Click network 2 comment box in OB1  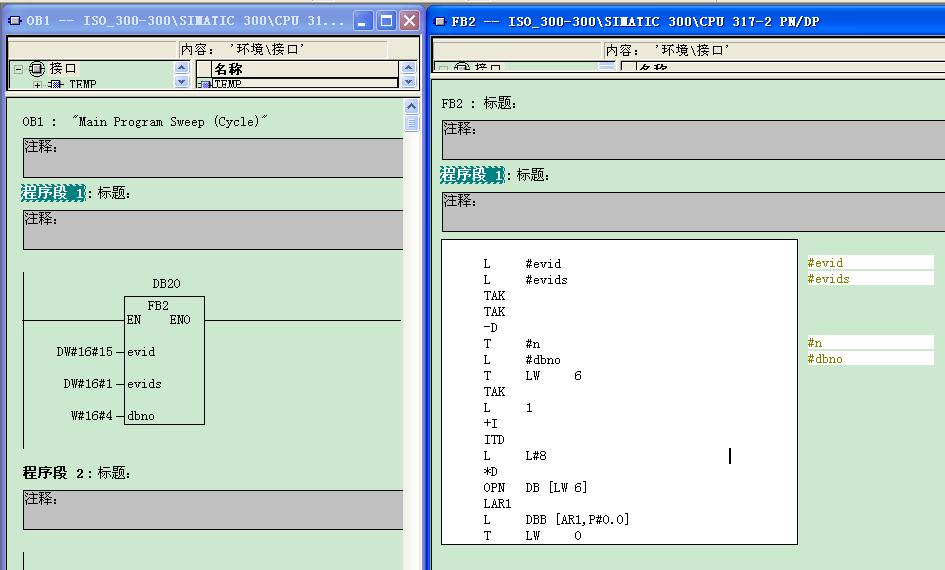pos(213,510)
